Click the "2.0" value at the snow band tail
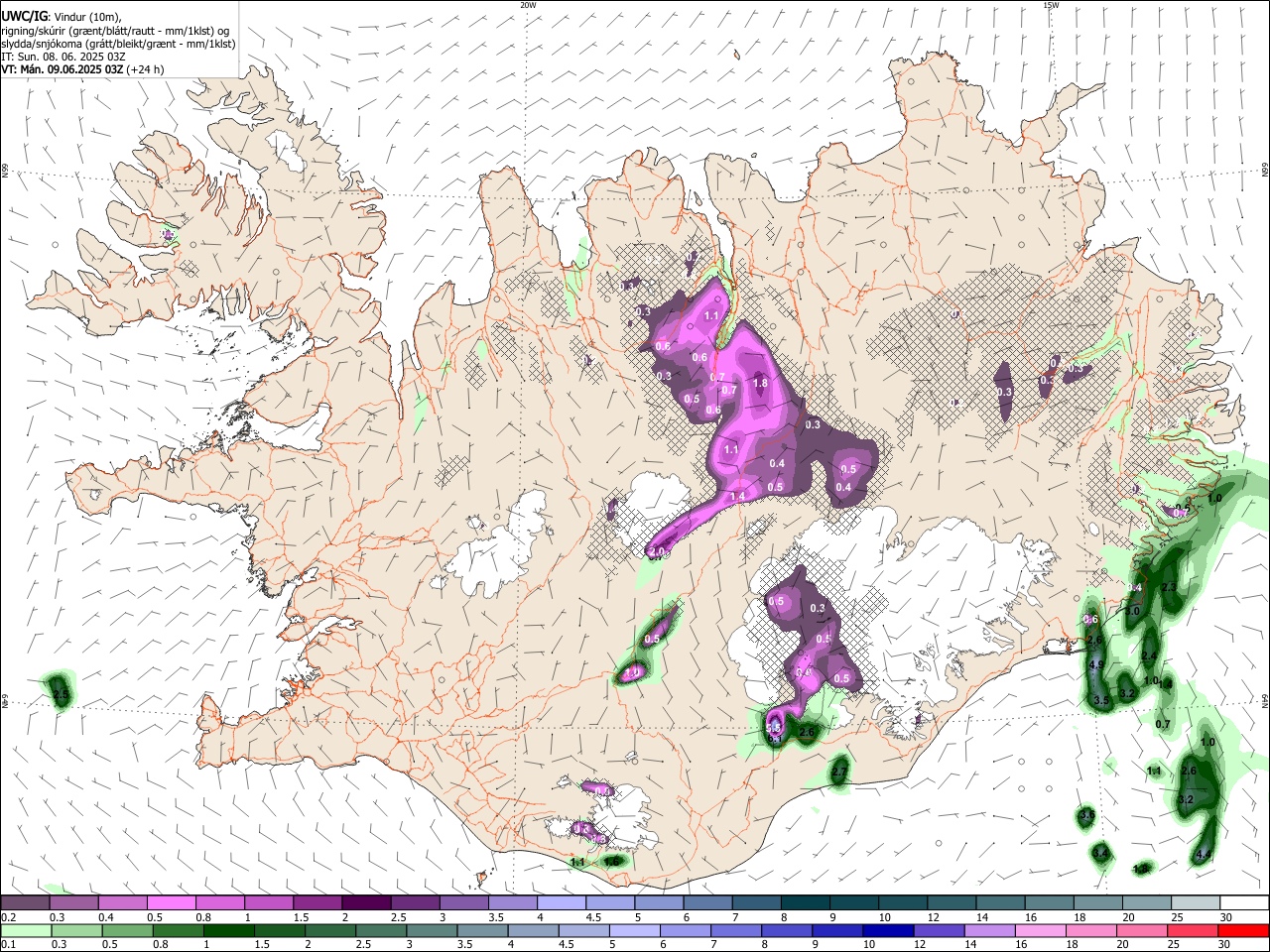 pyautogui.click(x=657, y=552)
